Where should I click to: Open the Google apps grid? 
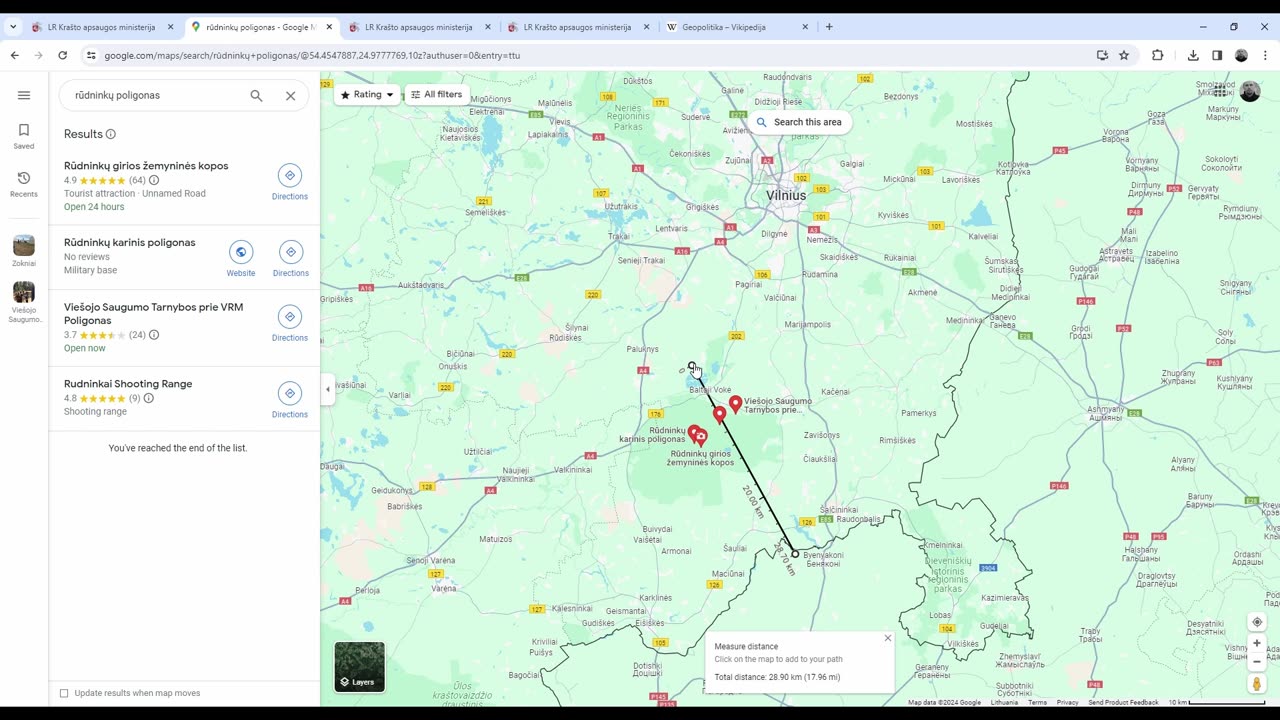(x=1220, y=92)
